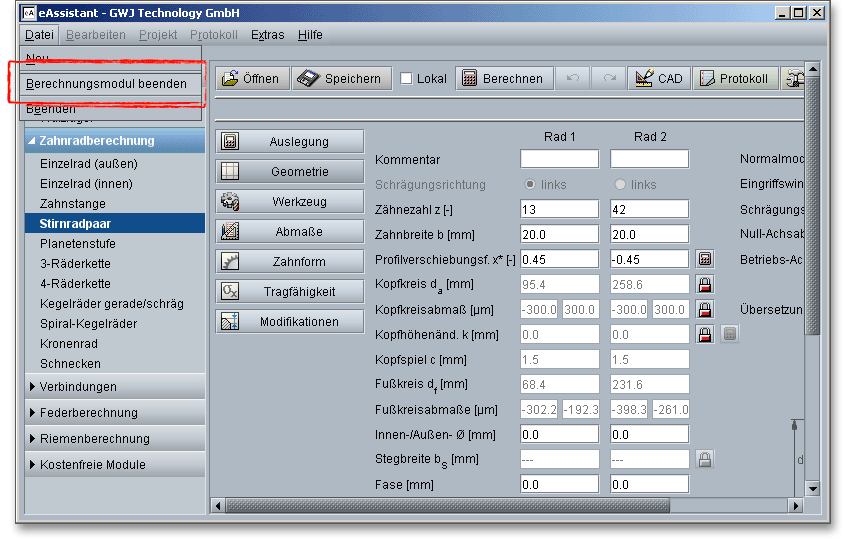This screenshot has width=846, height=539.
Task: Unlock the Kopfhöhenänderung k lock icon
Action: [x=705, y=334]
